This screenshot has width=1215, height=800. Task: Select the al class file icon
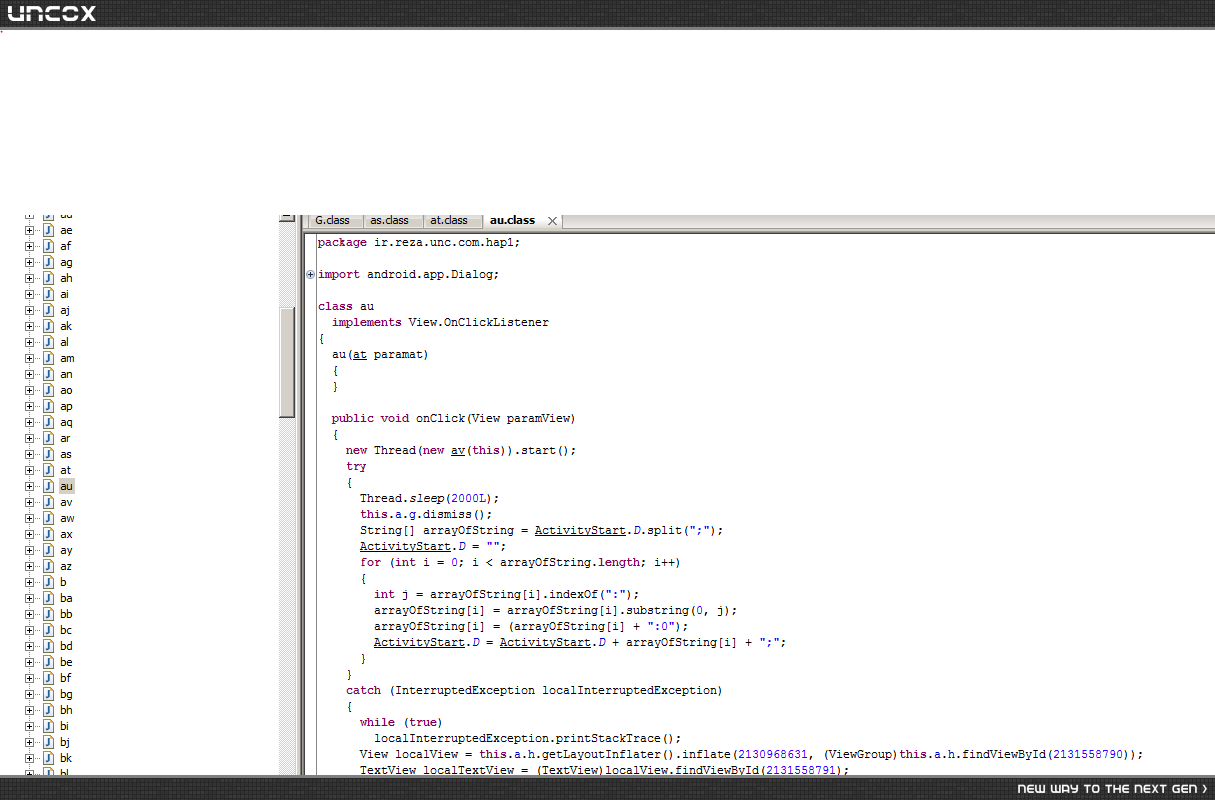click(x=47, y=342)
